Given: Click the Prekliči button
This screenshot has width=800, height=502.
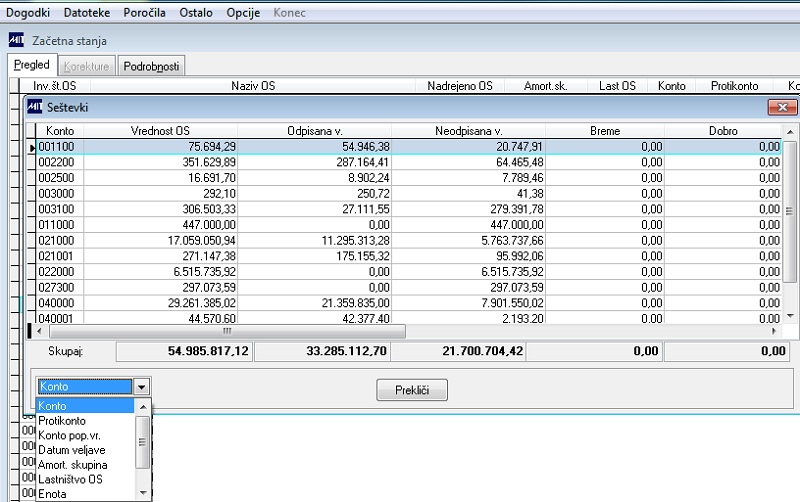Looking at the screenshot, I should 412,390.
